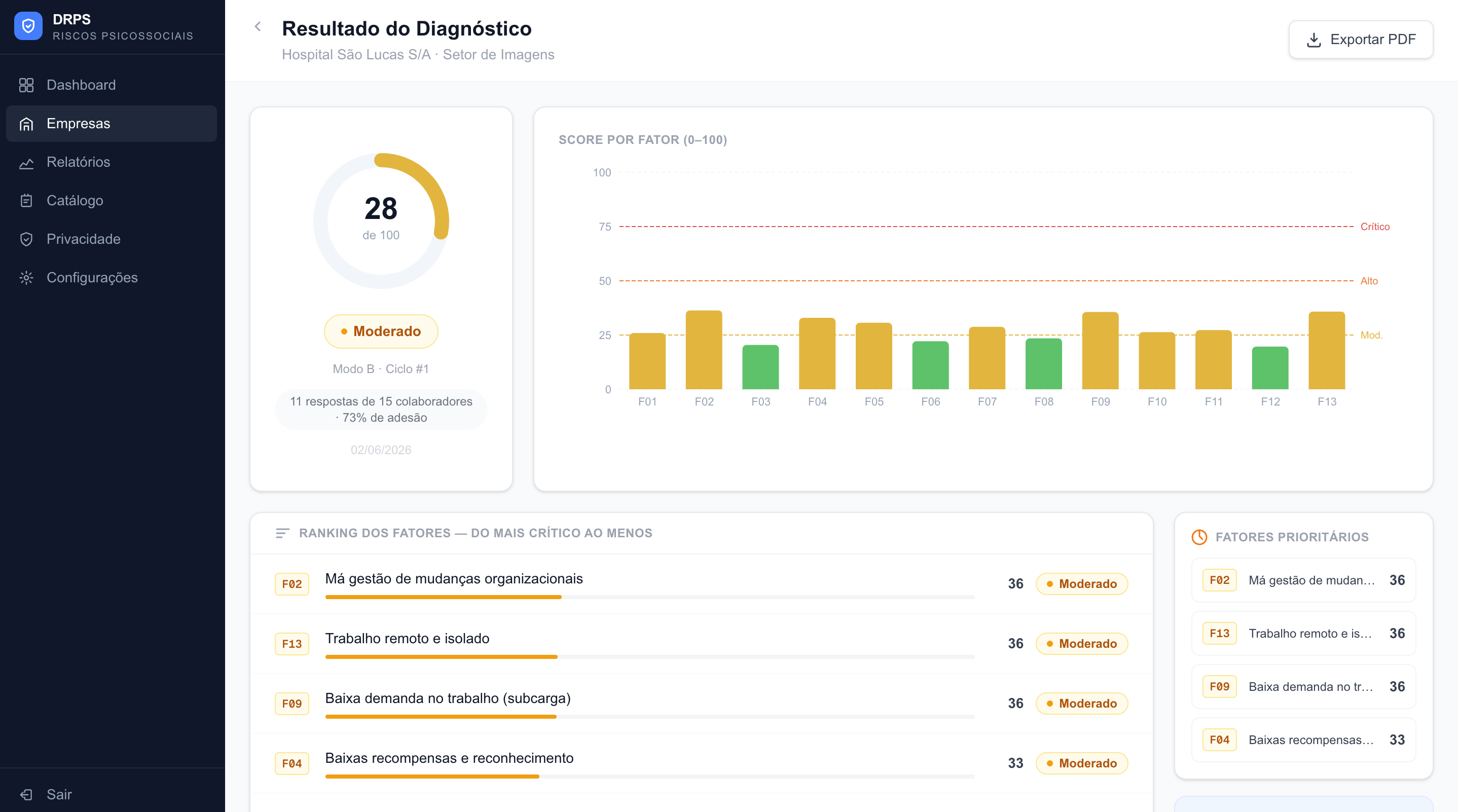
Task: Click the green F12 bar in the chart
Action: [1270, 368]
